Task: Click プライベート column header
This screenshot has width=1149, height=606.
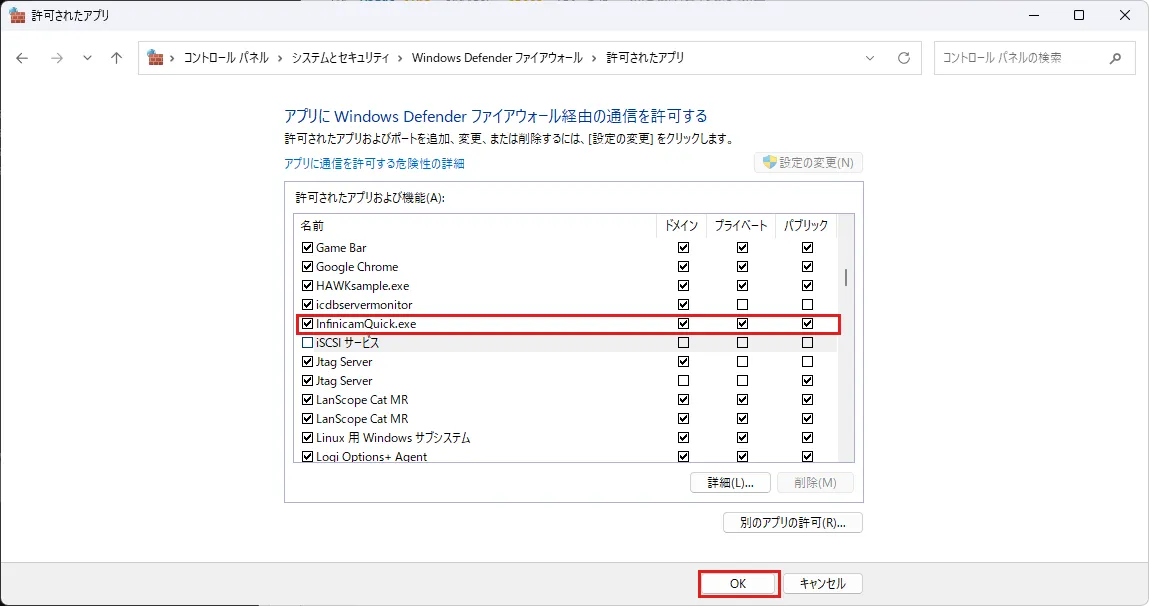Action: pos(741,226)
